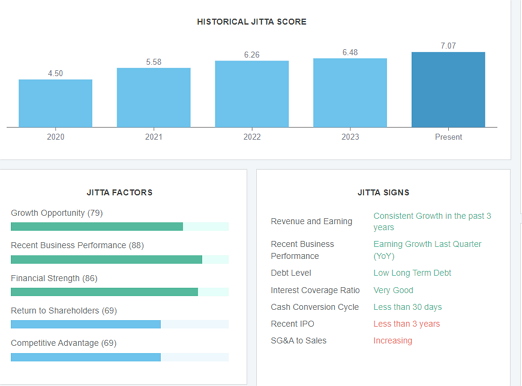Click the red 'Less than 3 years' value

click(406, 324)
